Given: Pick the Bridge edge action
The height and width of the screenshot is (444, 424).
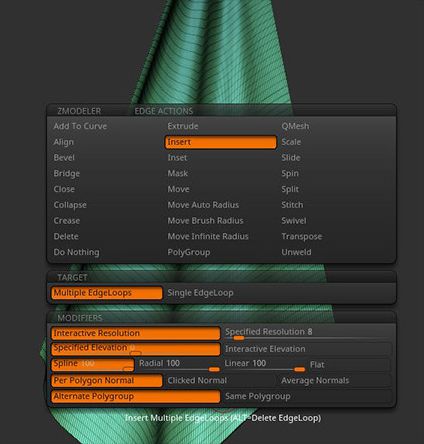Looking at the screenshot, I should [67, 174].
